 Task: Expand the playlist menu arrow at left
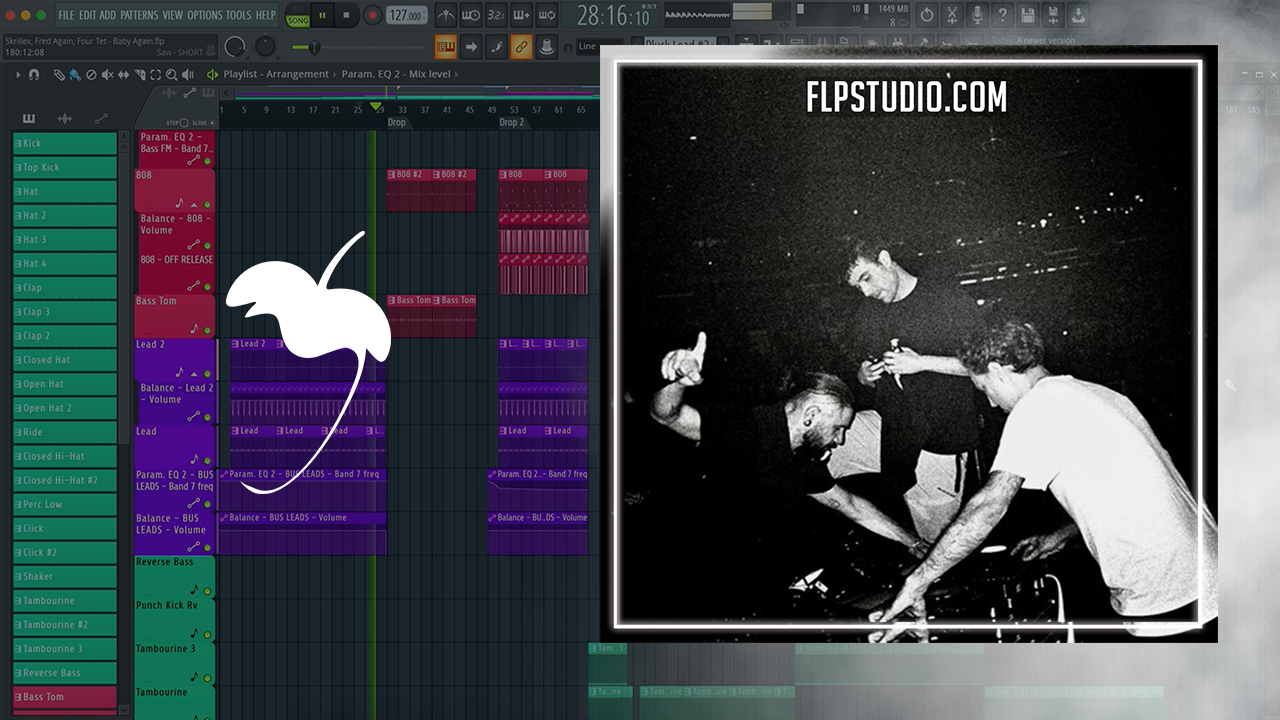pos(17,74)
